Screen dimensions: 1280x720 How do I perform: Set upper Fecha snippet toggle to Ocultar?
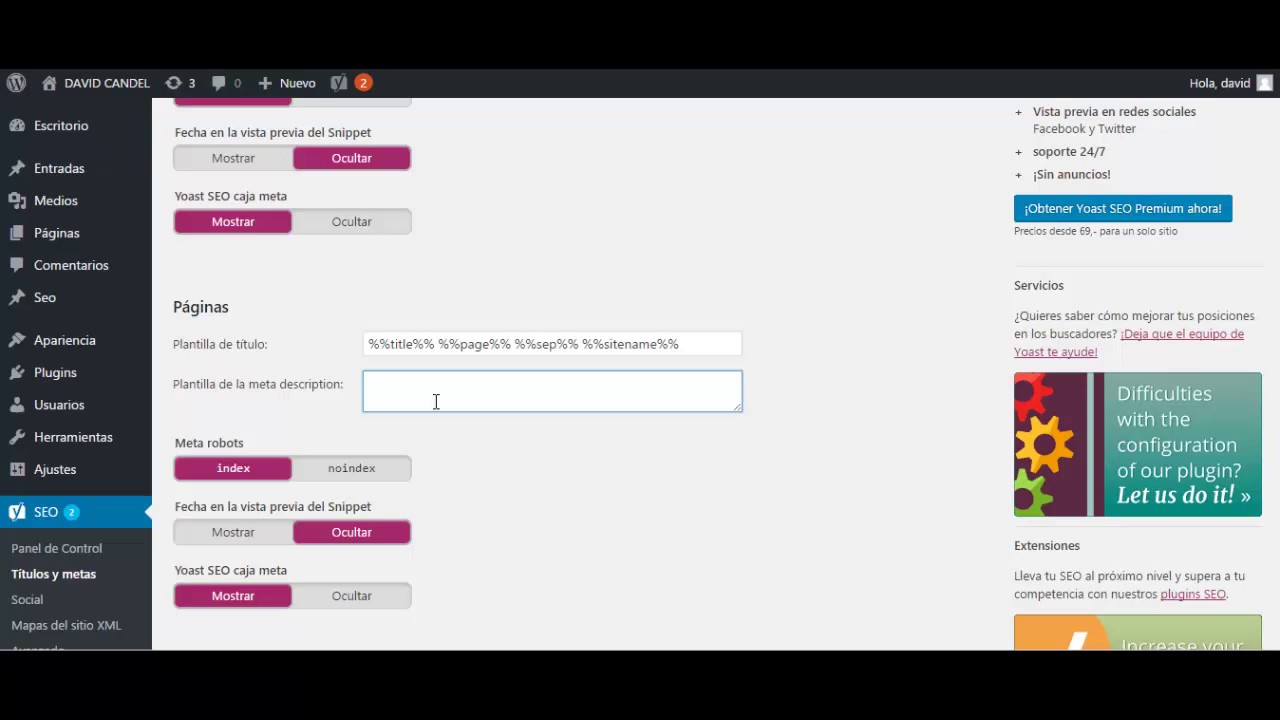pyautogui.click(x=351, y=158)
